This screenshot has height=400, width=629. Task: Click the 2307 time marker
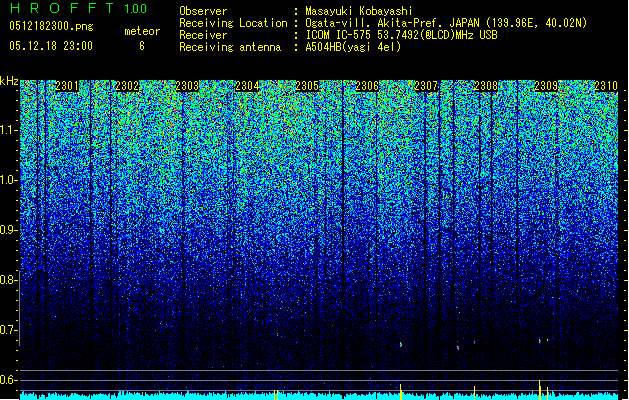click(426, 86)
